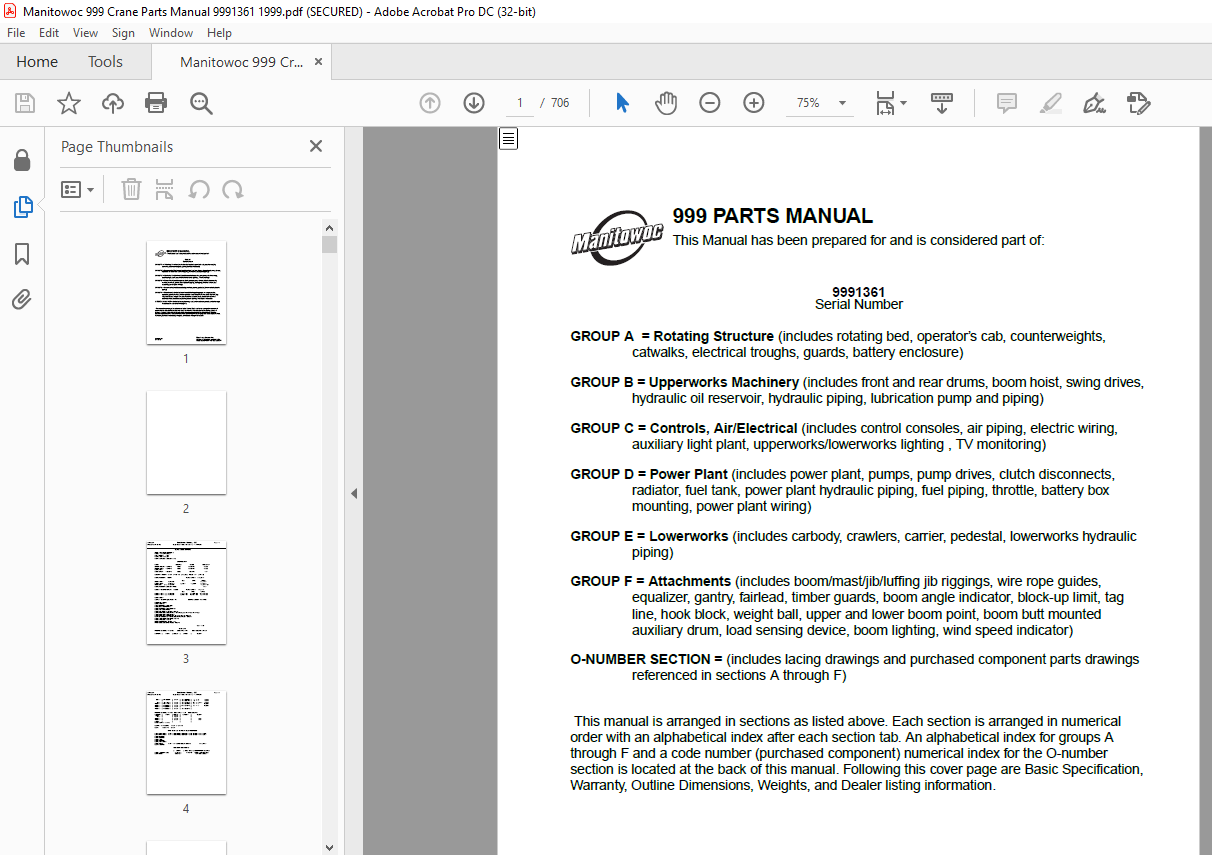Viewport: 1212px width, 855px height.
Task: Click the upload to cloud icon
Action: pyautogui.click(x=113, y=103)
